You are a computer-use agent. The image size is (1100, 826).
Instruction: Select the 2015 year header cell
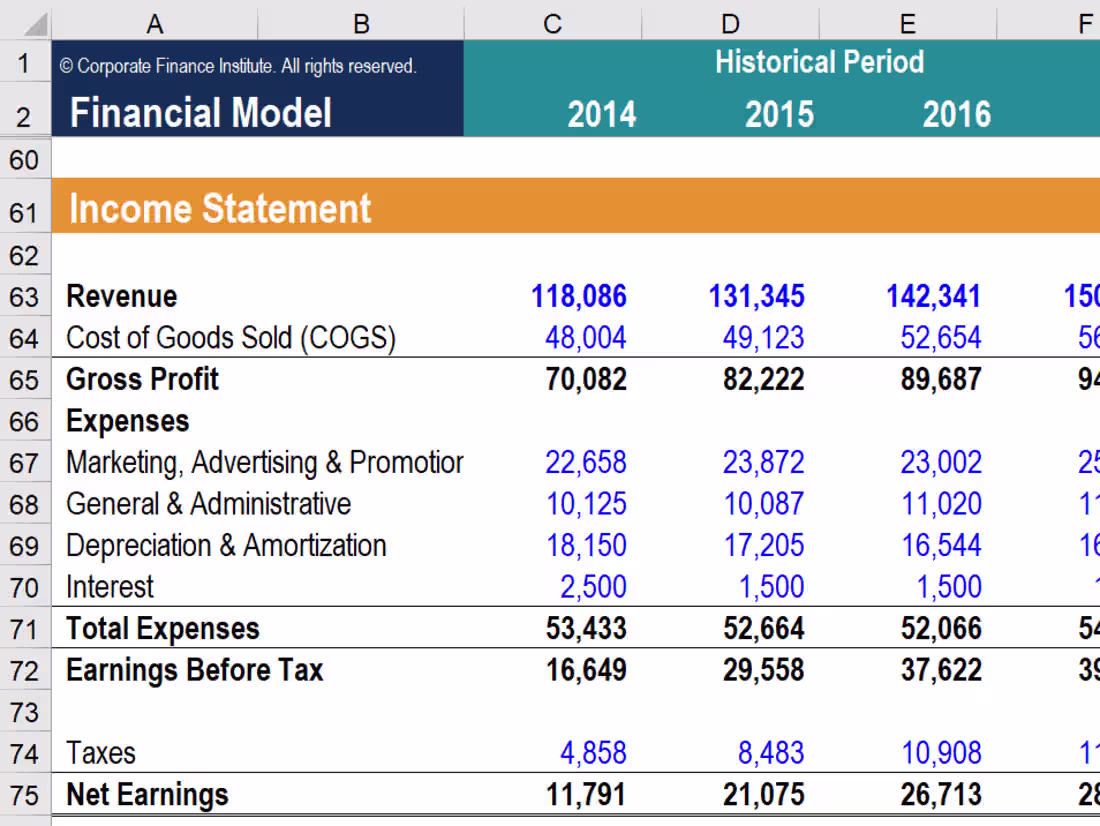[x=779, y=113]
